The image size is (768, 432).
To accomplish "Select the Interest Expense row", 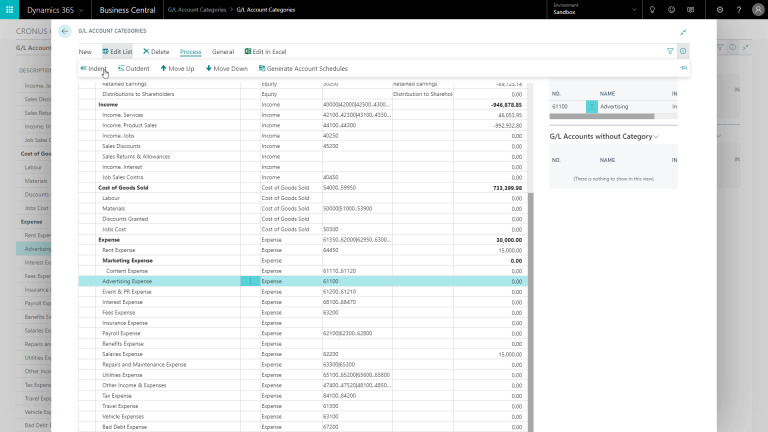I will [303, 302].
